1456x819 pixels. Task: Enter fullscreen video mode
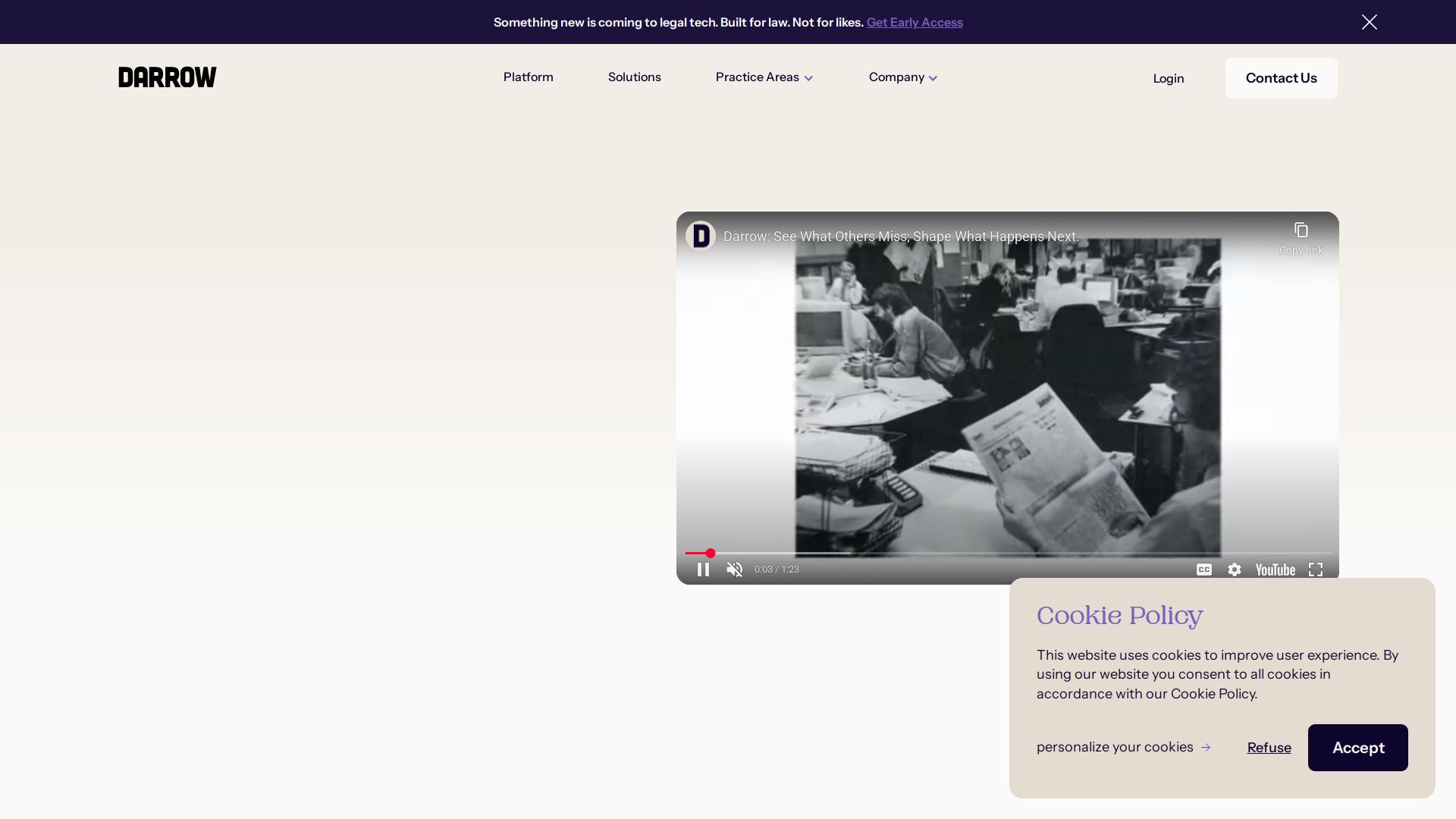pyautogui.click(x=1316, y=570)
